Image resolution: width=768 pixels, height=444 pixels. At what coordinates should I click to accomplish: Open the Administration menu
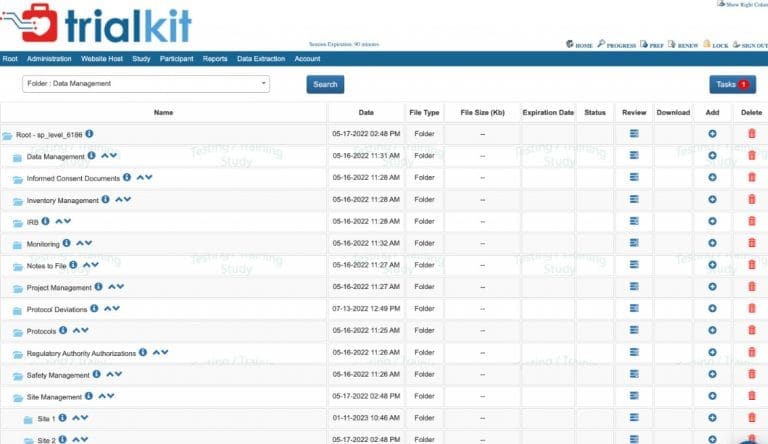click(49, 59)
